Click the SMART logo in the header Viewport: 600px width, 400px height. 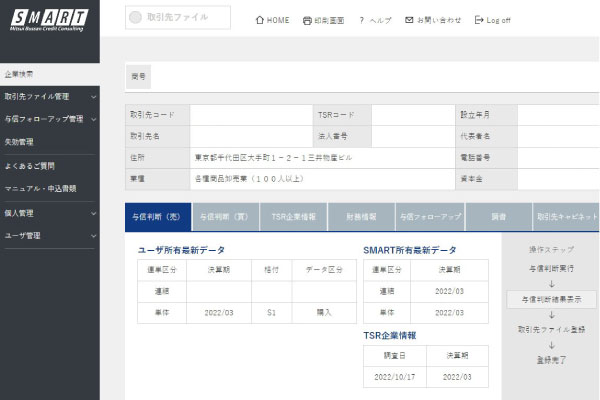coord(49,17)
